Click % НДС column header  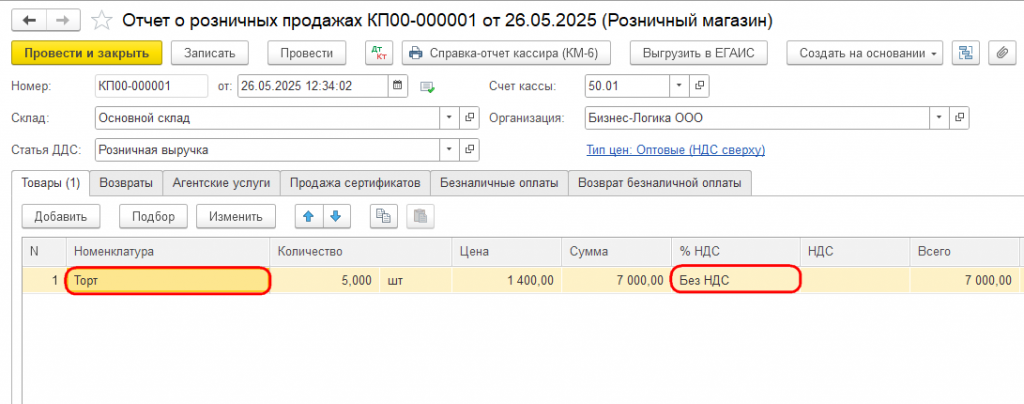click(x=735, y=251)
